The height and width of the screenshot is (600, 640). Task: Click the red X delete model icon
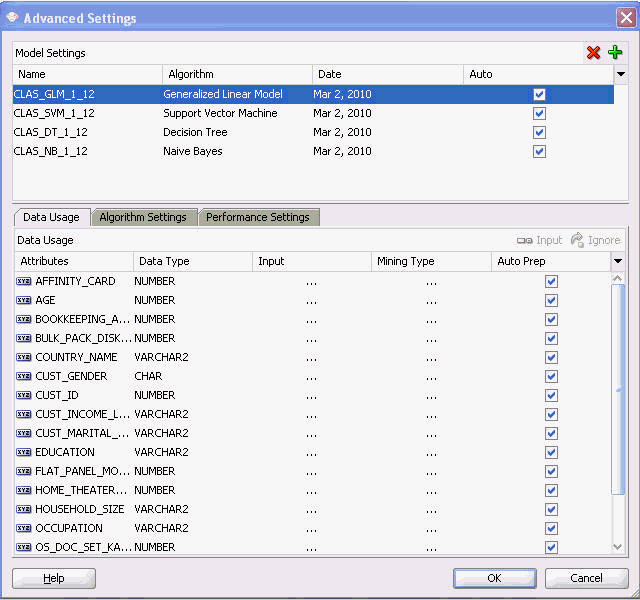tap(594, 53)
